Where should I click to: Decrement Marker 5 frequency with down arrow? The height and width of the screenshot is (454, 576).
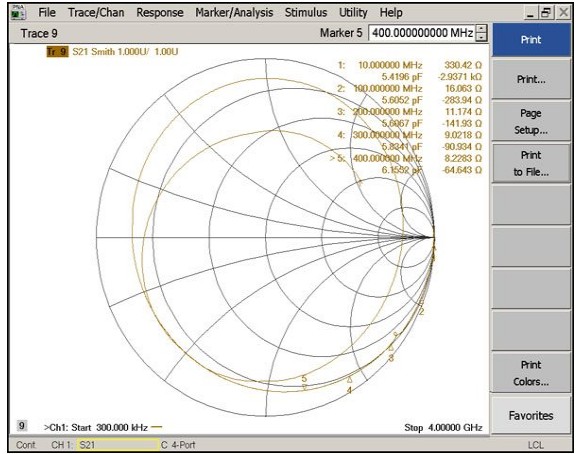(481, 37)
